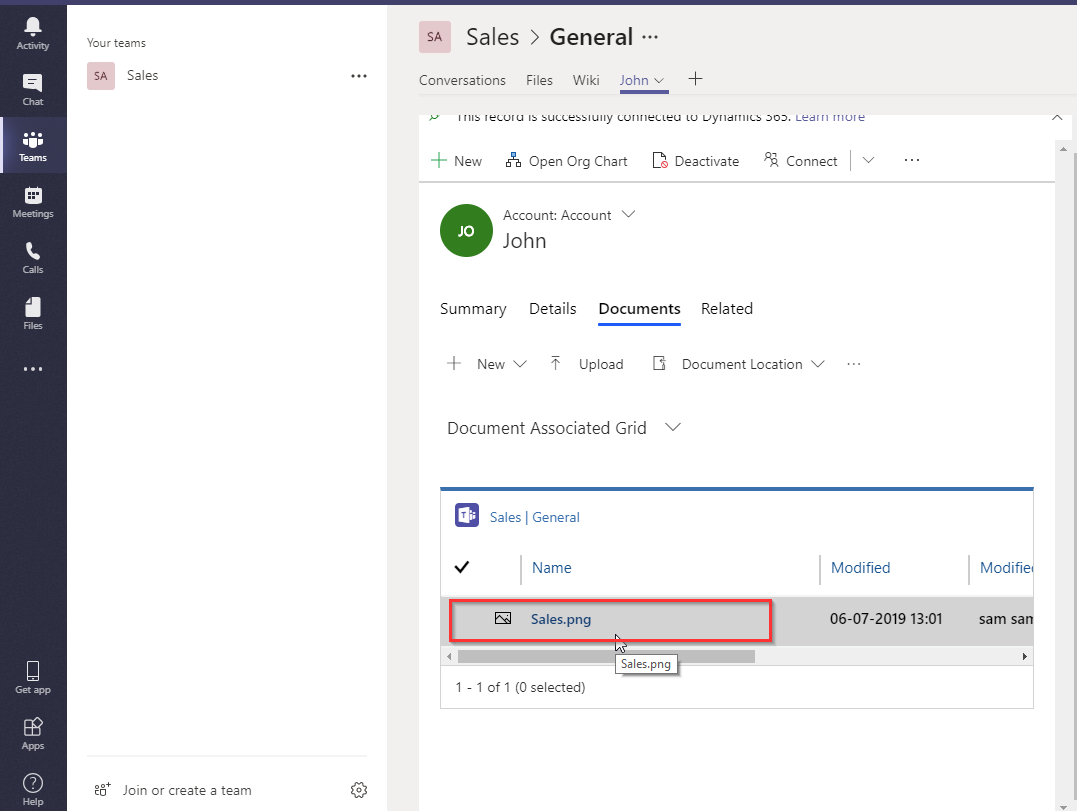This screenshot has width=1077, height=811.
Task: Collapse the notification banner chevron
Action: click(x=1057, y=117)
